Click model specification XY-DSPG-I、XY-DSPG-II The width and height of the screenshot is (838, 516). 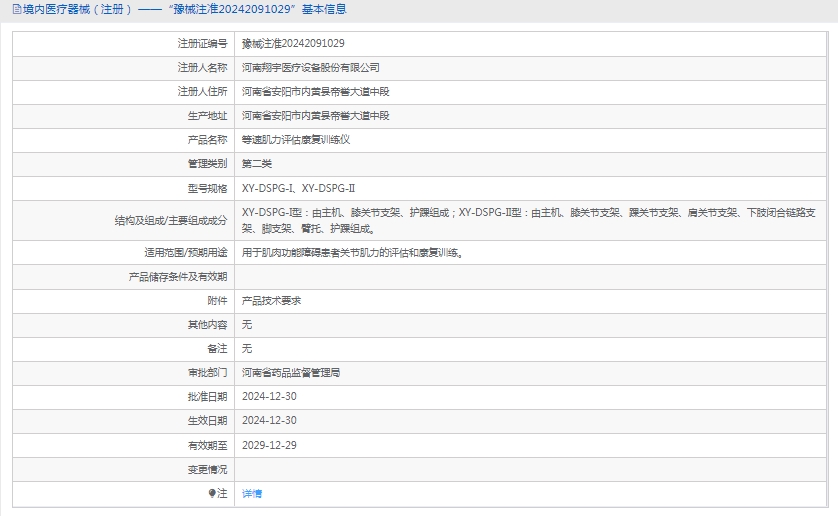298,188
